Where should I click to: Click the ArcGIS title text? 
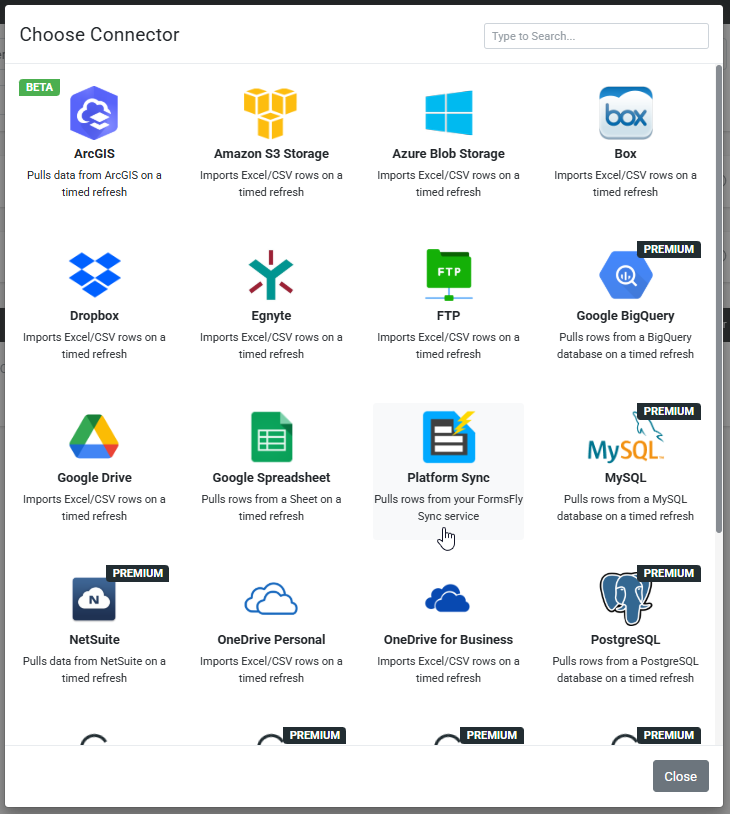point(94,154)
